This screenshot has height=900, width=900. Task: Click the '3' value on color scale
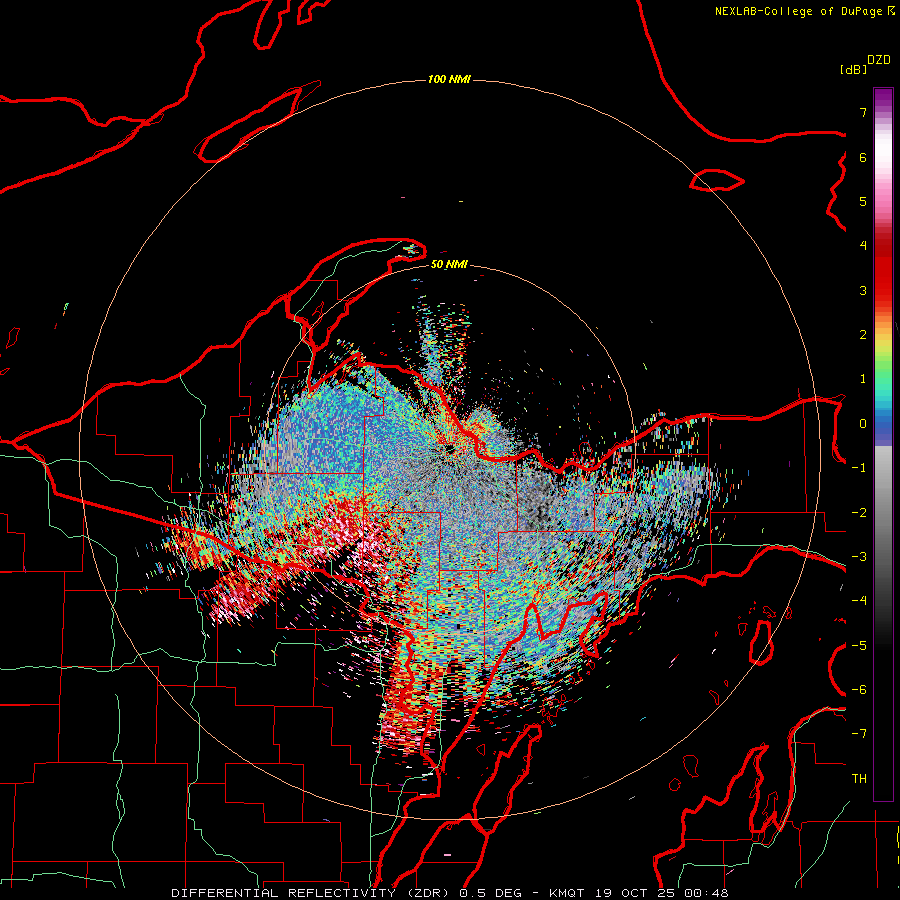tap(863, 290)
